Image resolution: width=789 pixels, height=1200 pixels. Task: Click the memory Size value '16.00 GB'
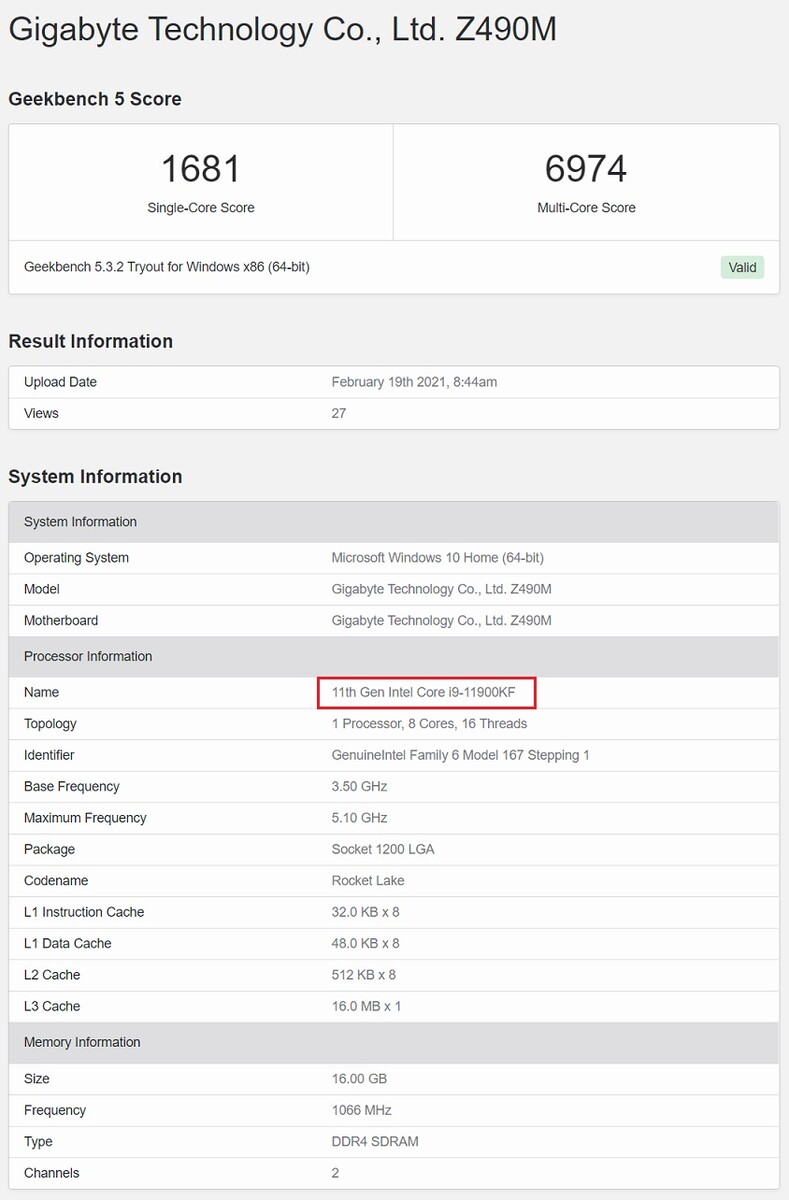[359, 1079]
